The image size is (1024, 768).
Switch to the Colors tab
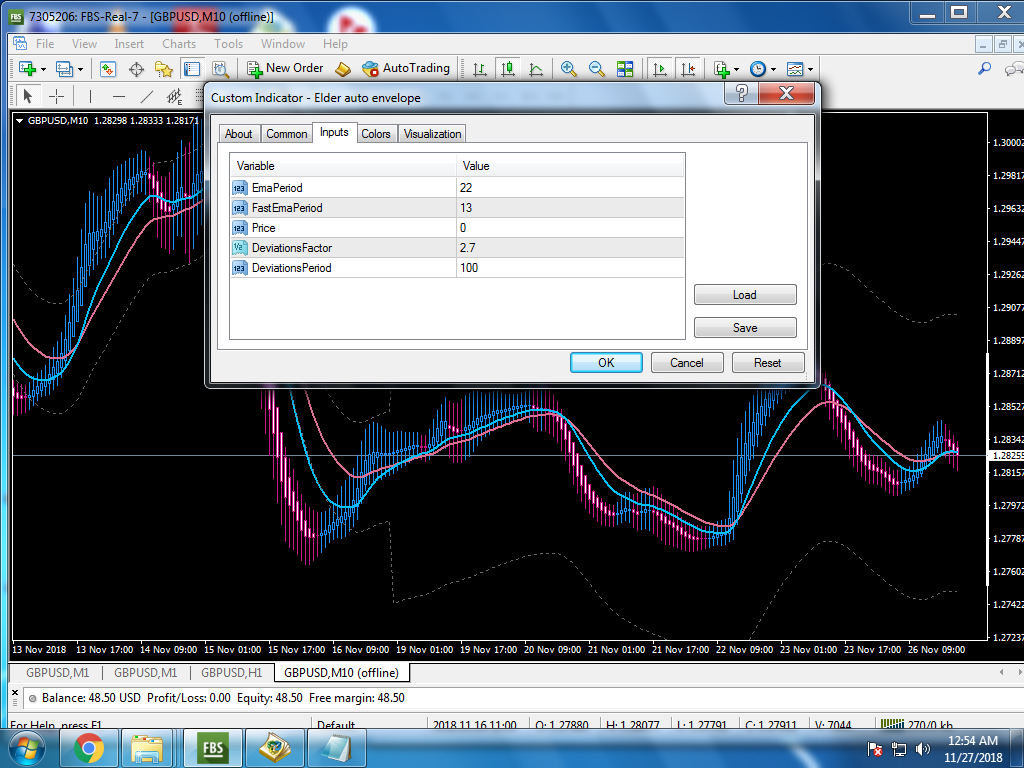coord(376,134)
